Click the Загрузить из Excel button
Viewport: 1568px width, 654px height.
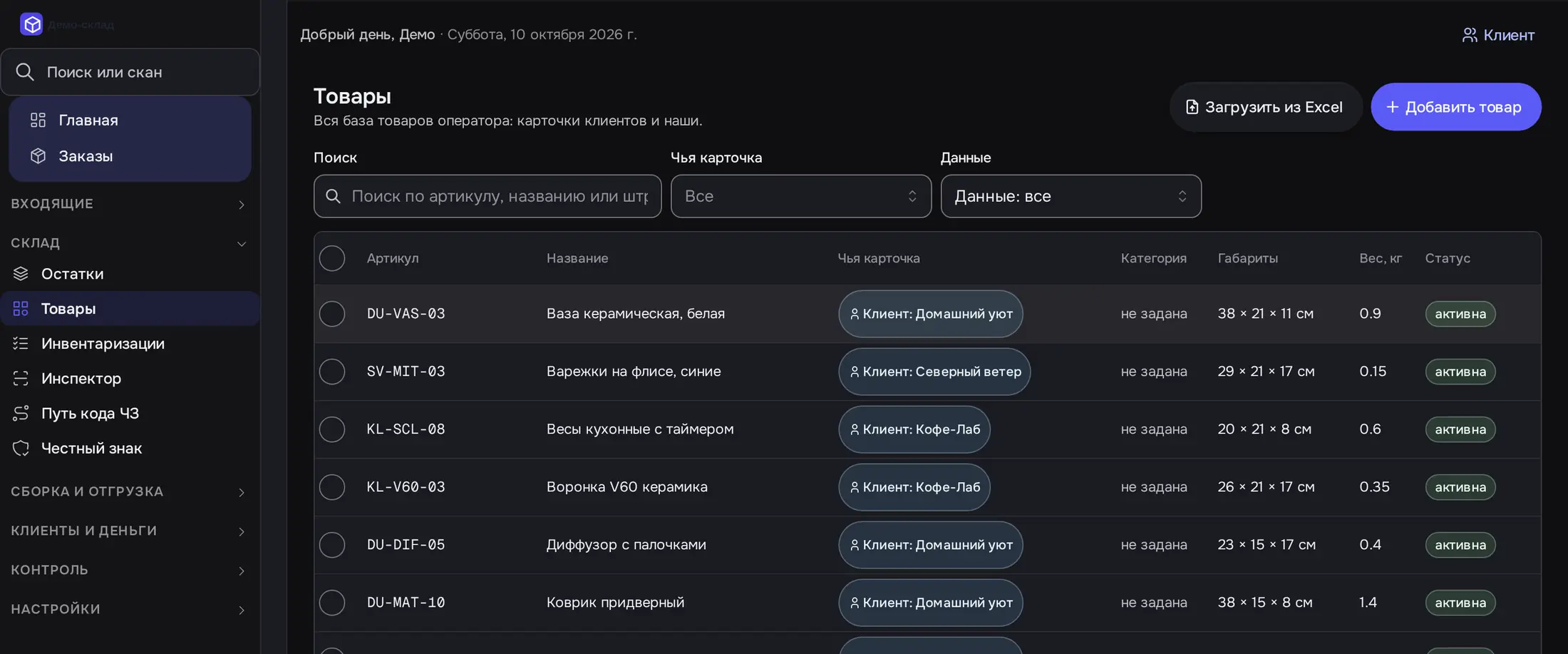click(1266, 107)
